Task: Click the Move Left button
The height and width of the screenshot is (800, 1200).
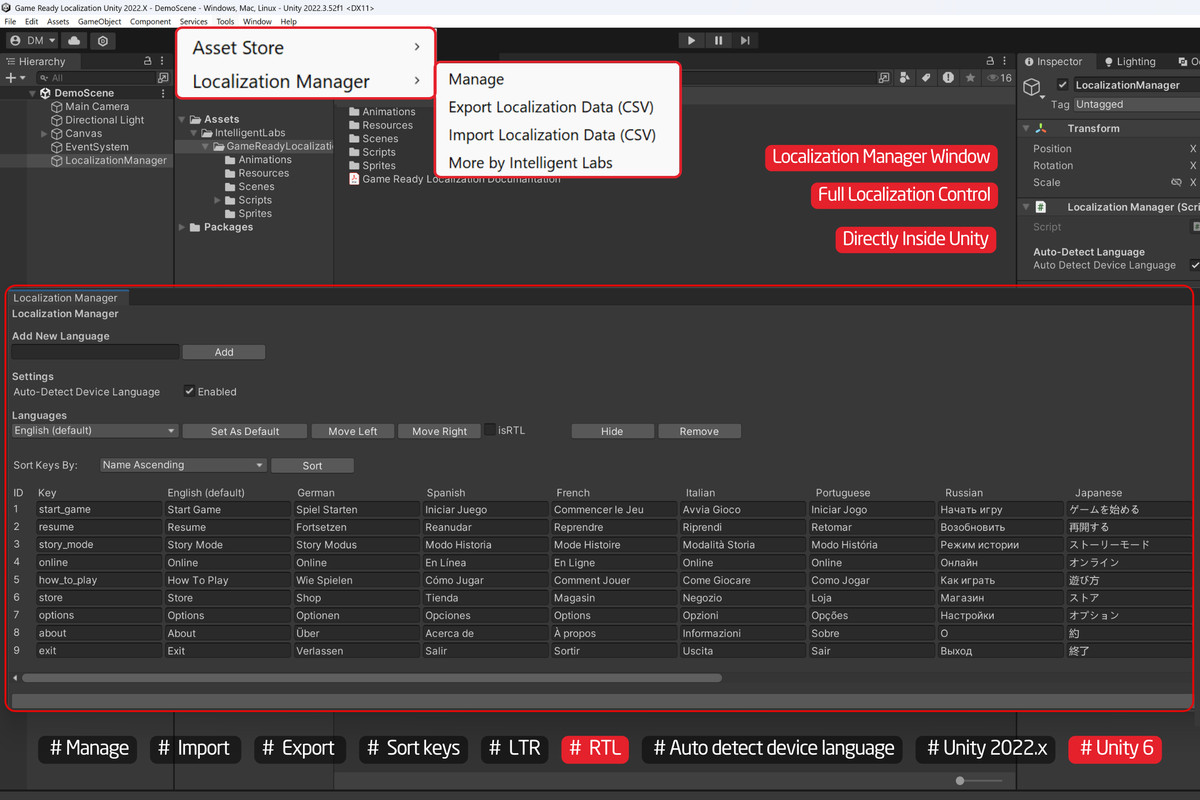Action: point(353,431)
